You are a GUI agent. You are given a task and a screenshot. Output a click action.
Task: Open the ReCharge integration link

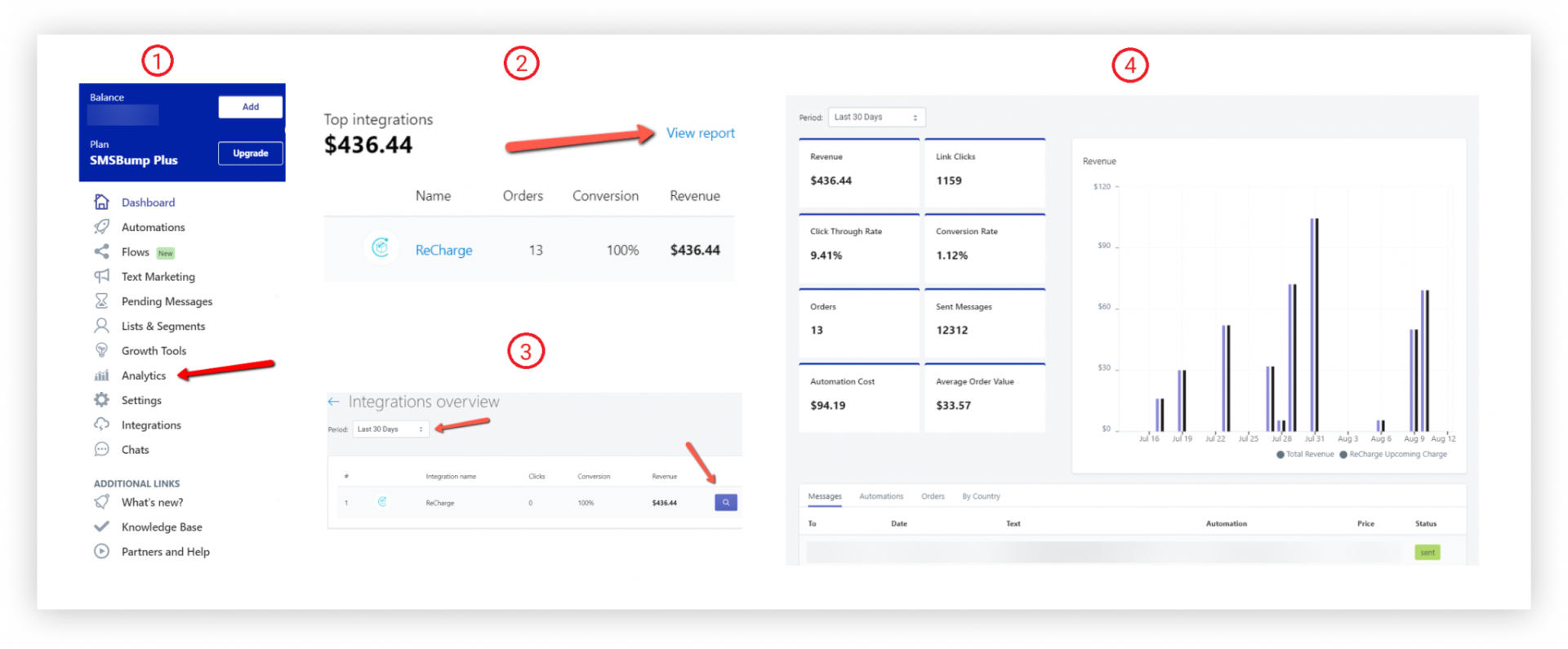click(x=443, y=250)
